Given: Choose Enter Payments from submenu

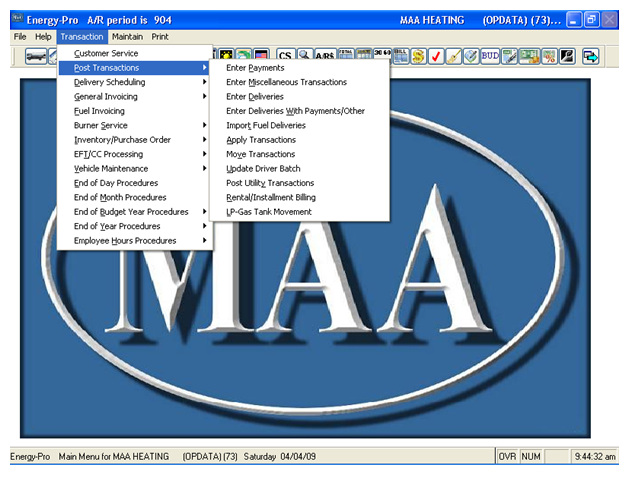Looking at the screenshot, I should click(300, 68).
